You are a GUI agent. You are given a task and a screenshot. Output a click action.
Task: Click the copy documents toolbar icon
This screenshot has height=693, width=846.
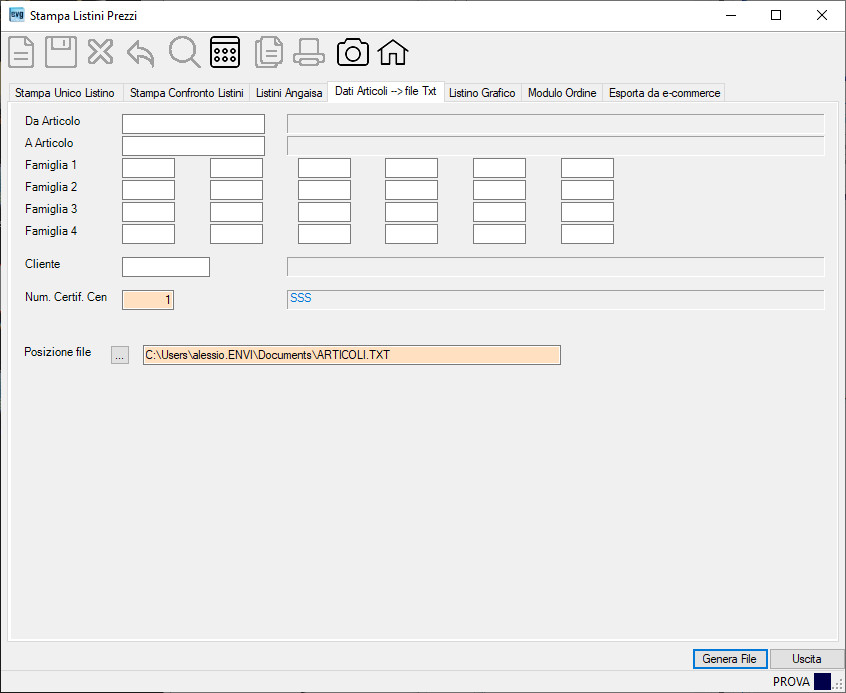coord(269,52)
